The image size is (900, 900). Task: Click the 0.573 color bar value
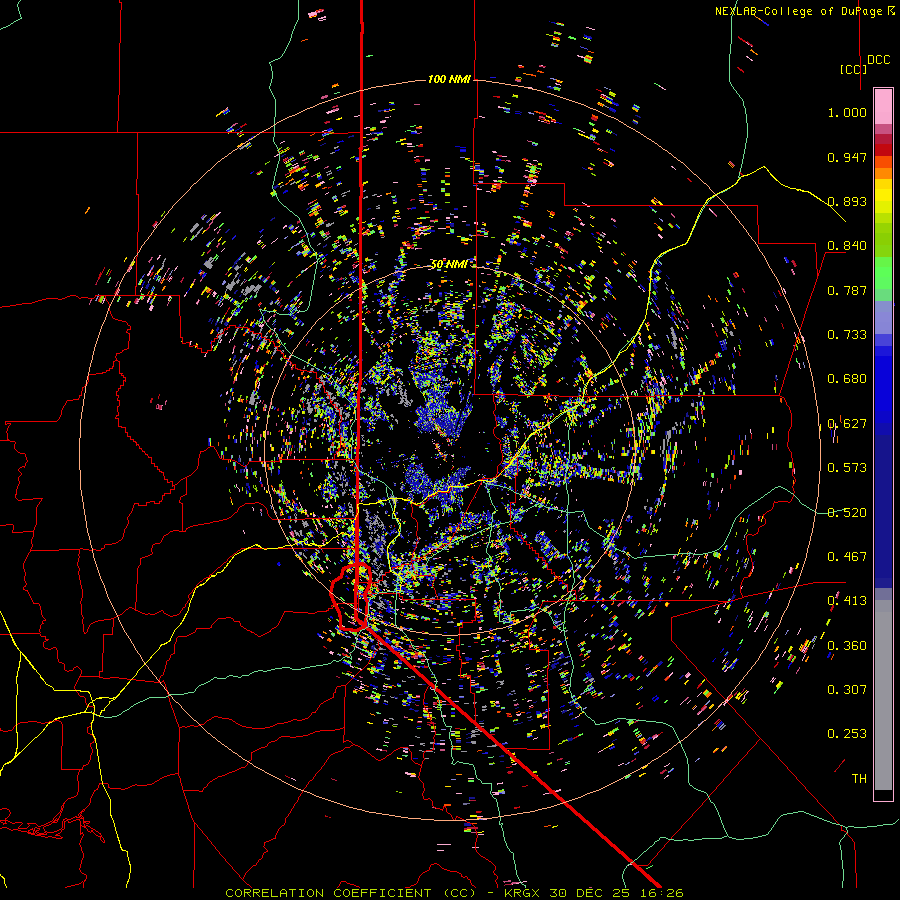pyautogui.click(x=847, y=468)
